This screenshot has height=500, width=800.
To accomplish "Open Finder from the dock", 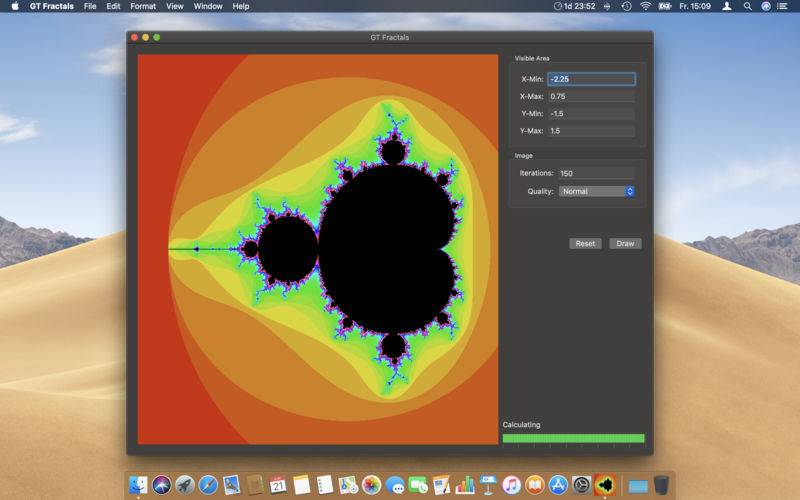I will (x=138, y=485).
